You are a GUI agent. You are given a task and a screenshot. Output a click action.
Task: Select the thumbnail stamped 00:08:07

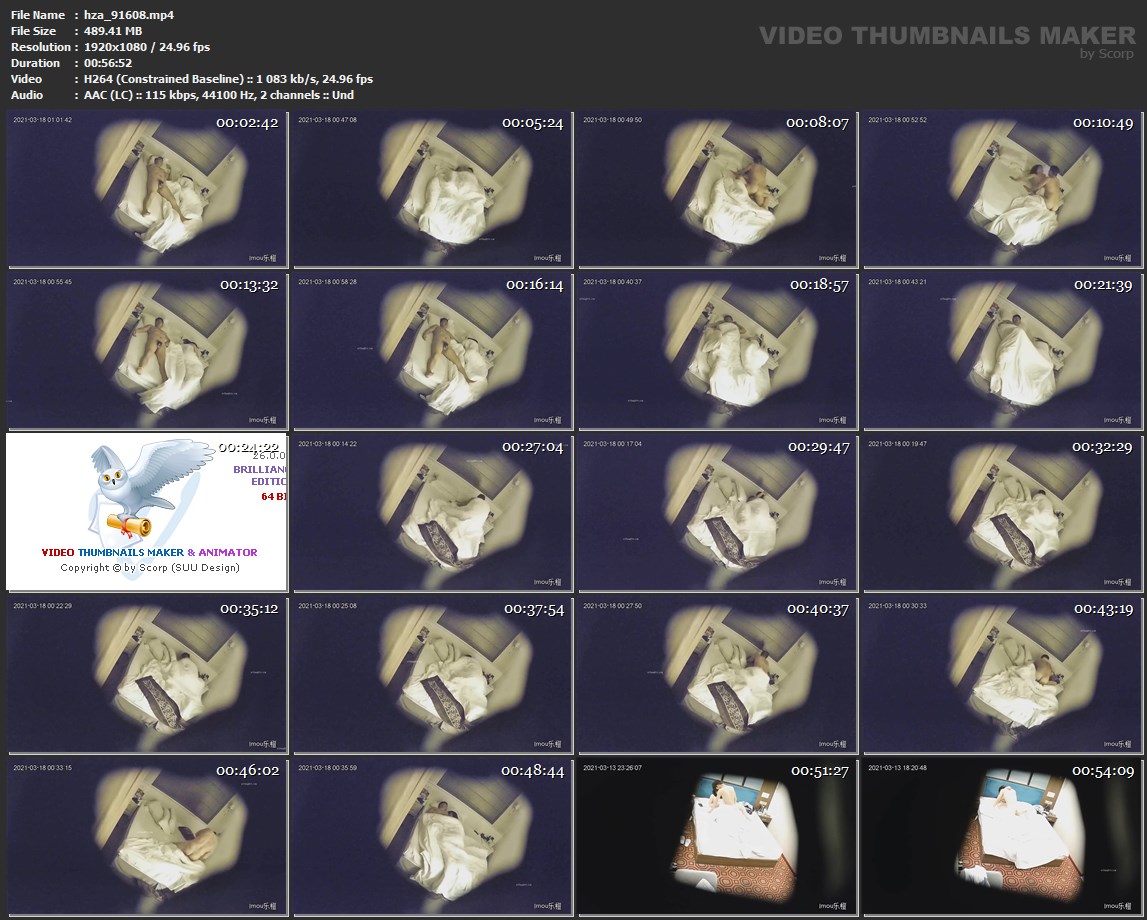[717, 189]
